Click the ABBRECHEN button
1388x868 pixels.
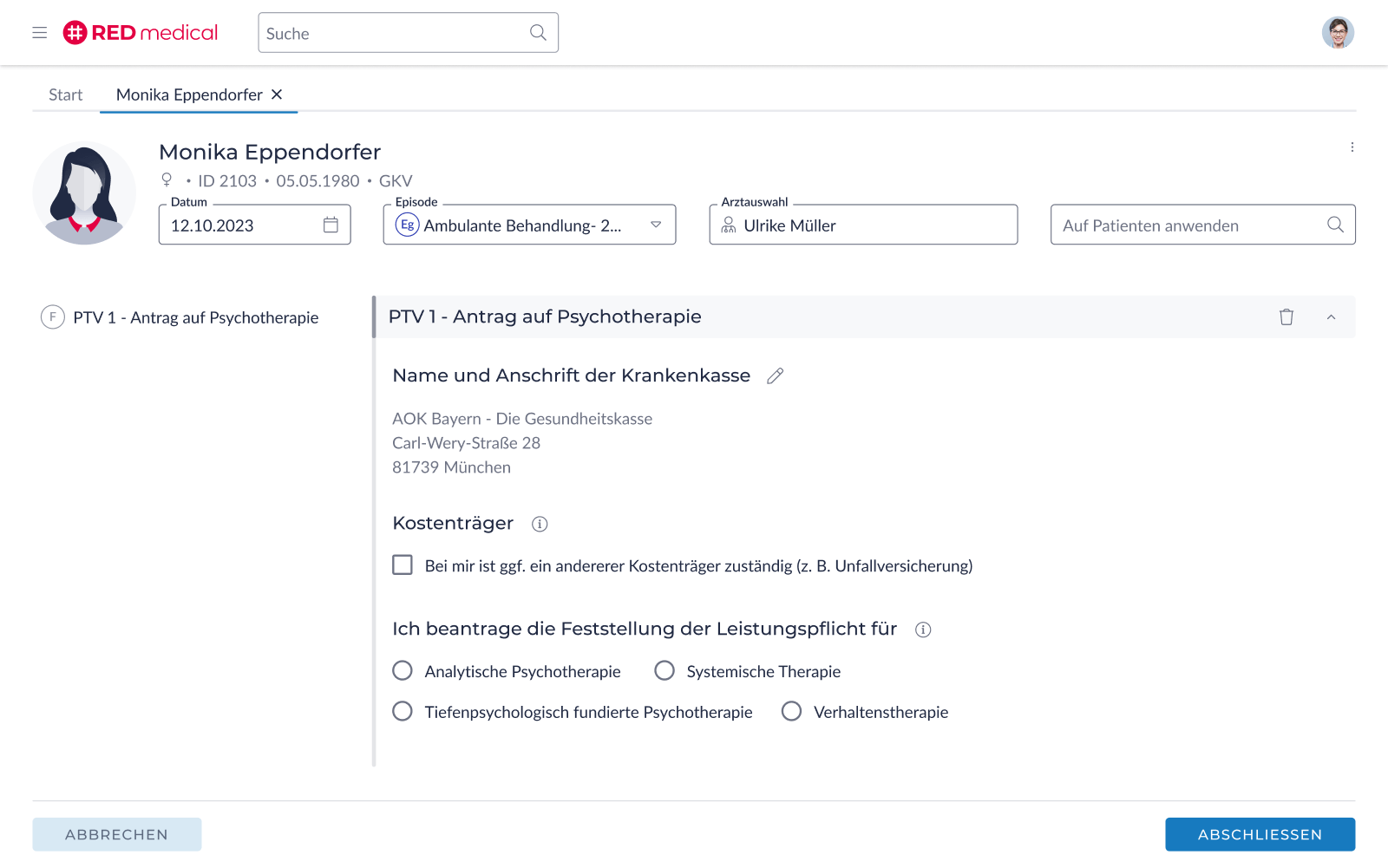click(117, 834)
